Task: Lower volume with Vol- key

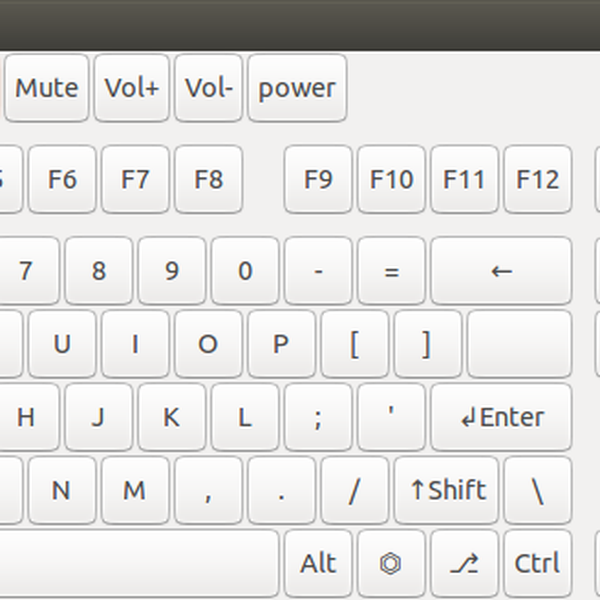Action: [x=208, y=88]
